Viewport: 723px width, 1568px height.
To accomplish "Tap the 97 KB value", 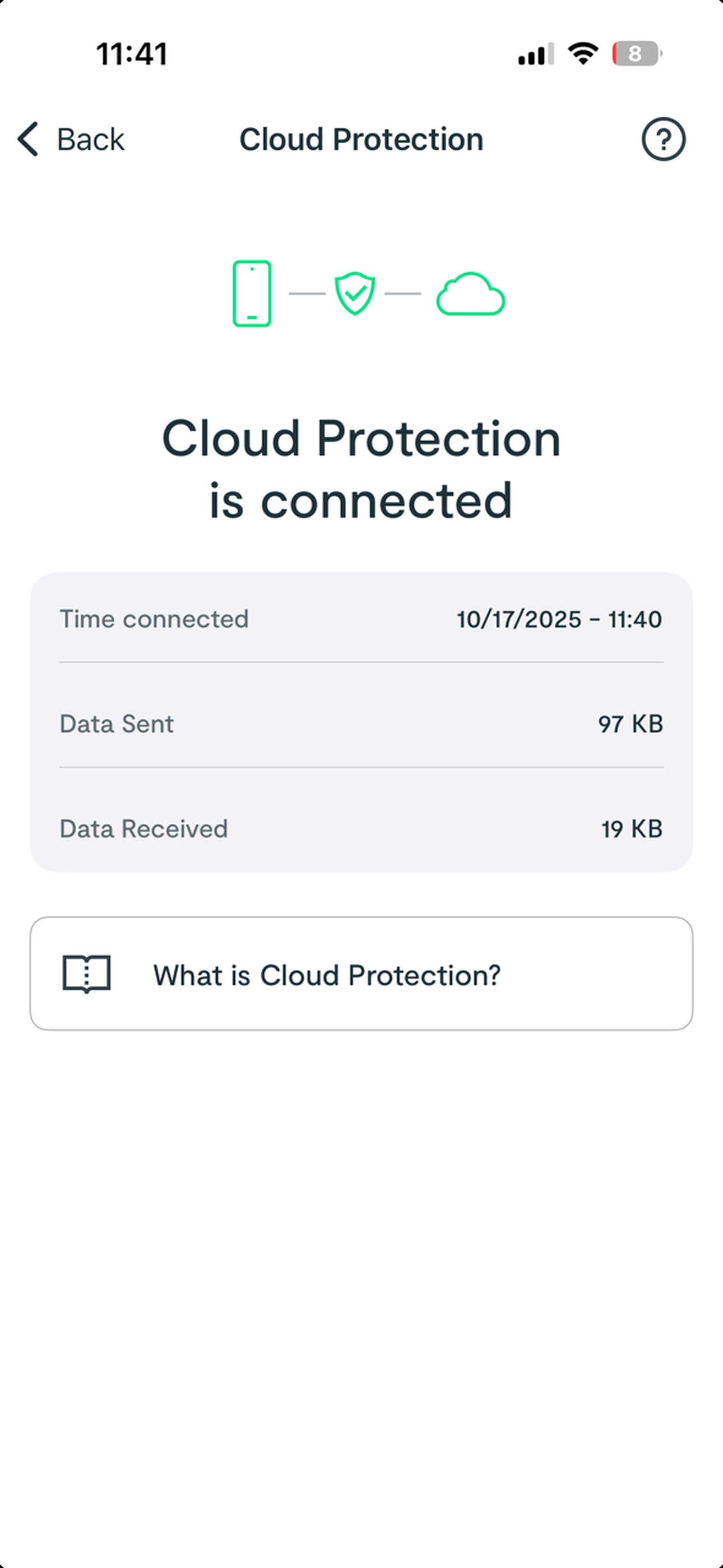I will pyautogui.click(x=631, y=724).
